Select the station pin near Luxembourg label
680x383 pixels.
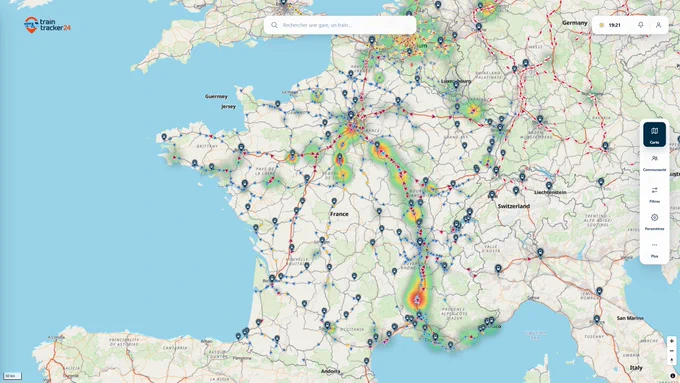click(456, 85)
